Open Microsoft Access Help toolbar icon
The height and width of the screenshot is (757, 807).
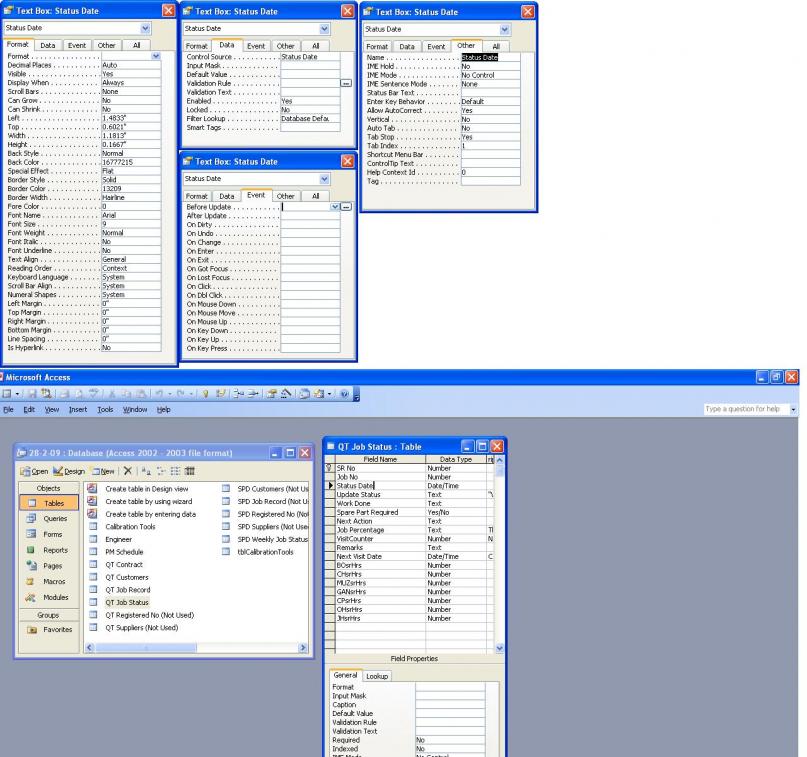click(344, 394)
